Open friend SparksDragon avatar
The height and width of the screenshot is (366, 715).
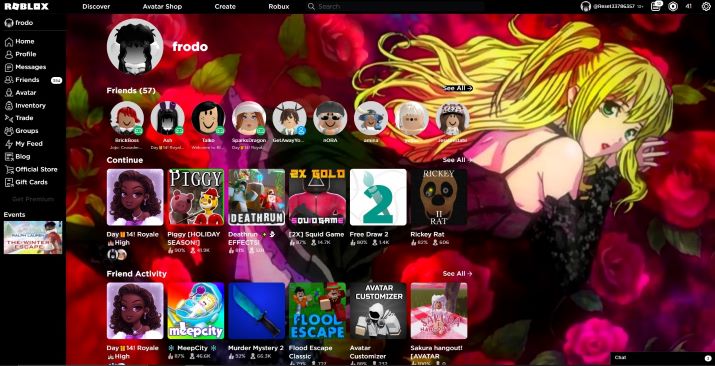249,118
